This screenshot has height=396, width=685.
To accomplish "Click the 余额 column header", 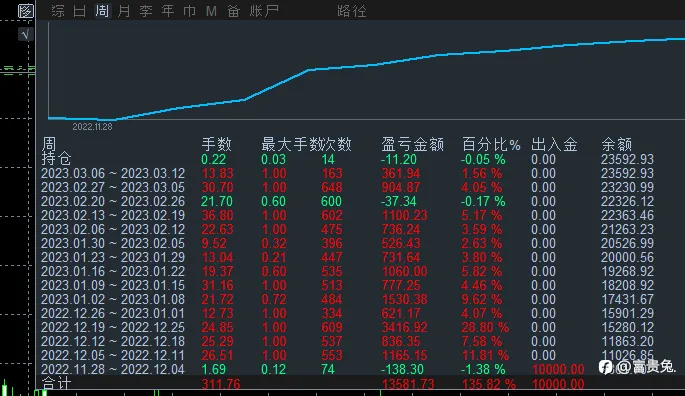I will tap(616, 144).
